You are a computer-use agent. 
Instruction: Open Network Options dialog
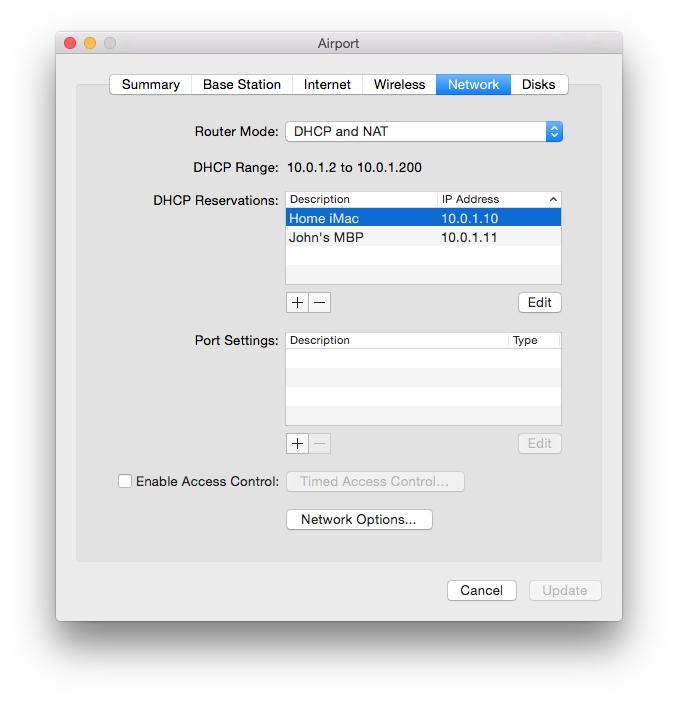point(359,519)
